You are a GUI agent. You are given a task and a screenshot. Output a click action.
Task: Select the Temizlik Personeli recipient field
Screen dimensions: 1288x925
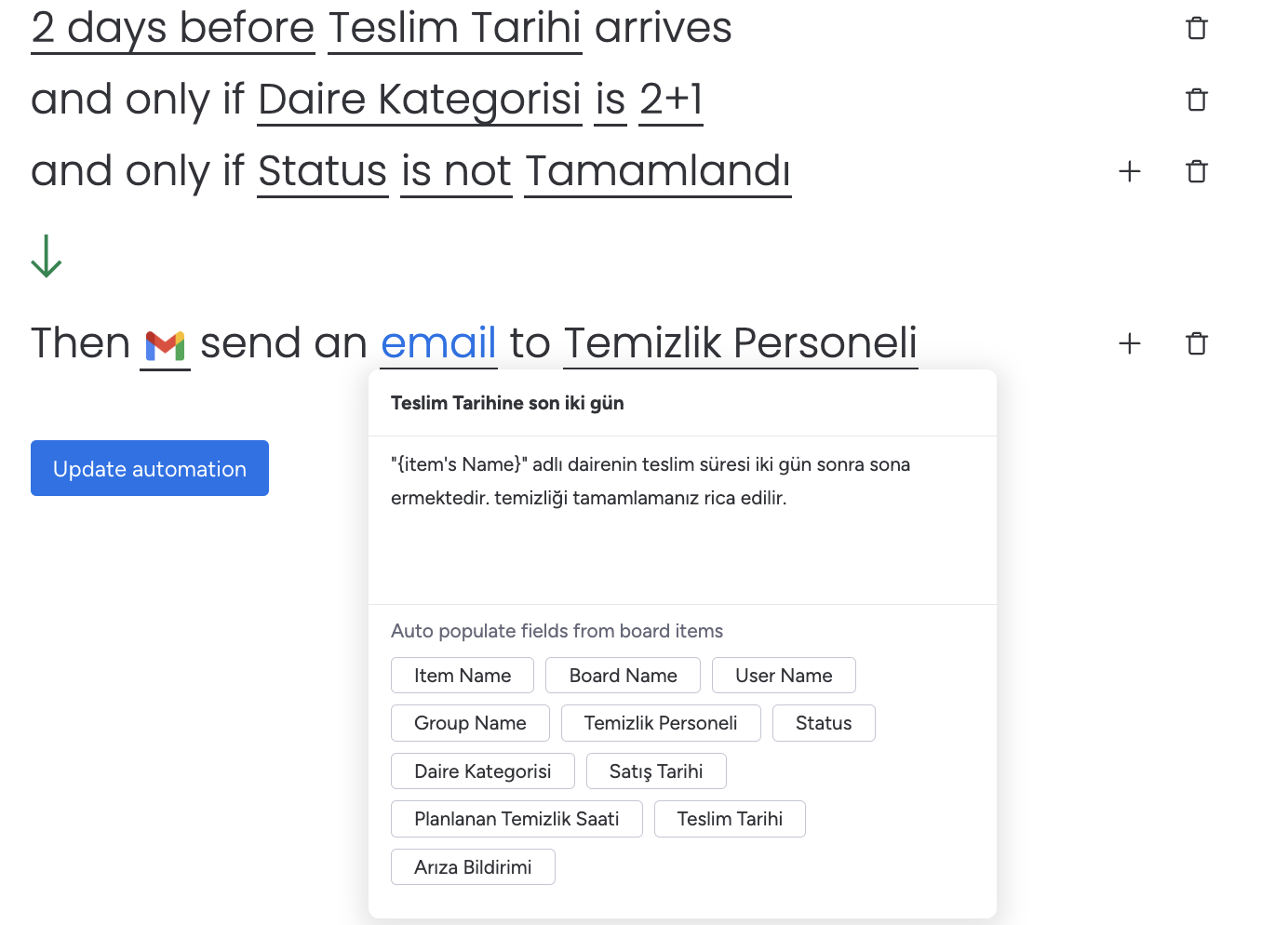(741, 342)
